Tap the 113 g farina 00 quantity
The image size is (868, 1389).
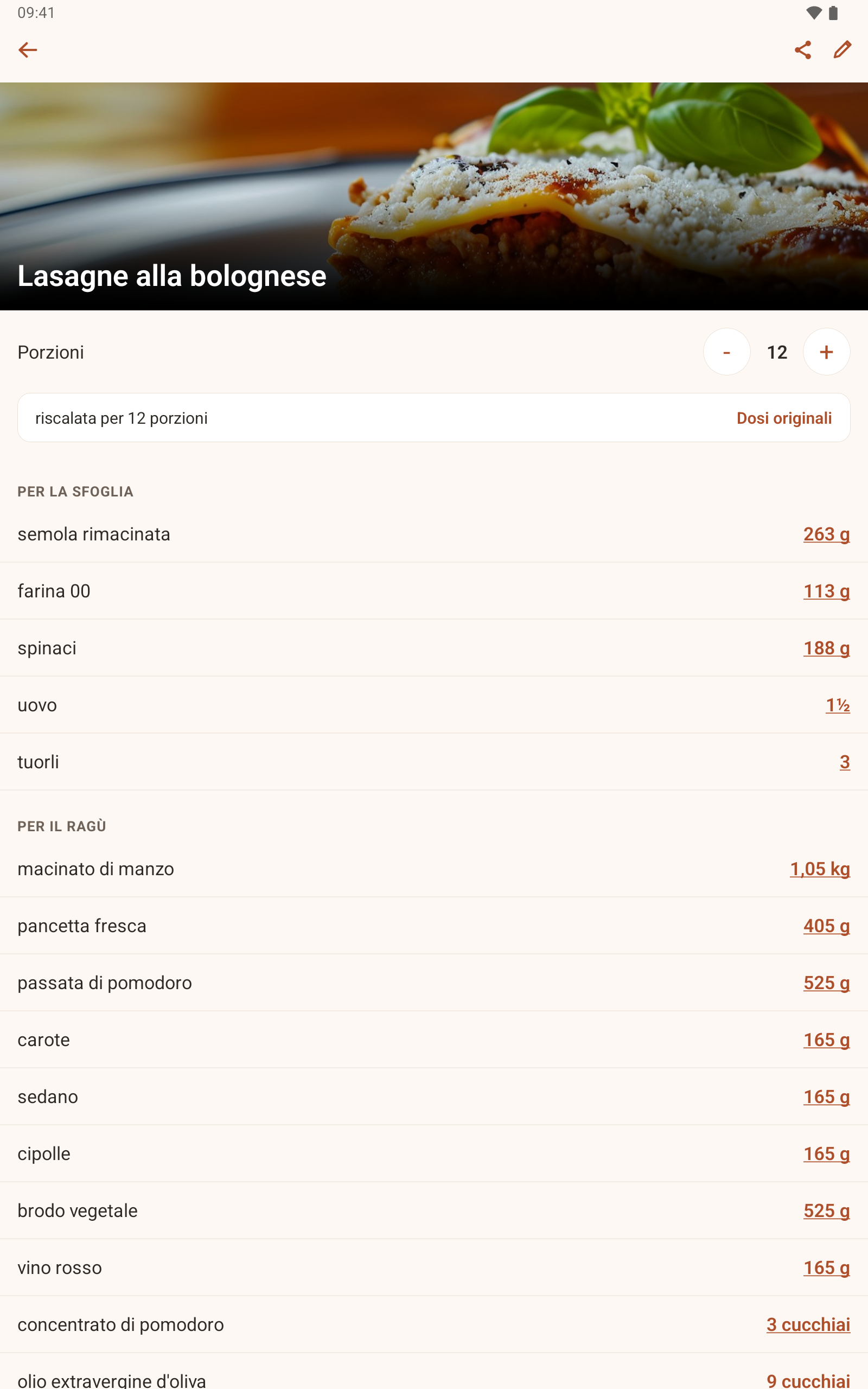(826, 591)
